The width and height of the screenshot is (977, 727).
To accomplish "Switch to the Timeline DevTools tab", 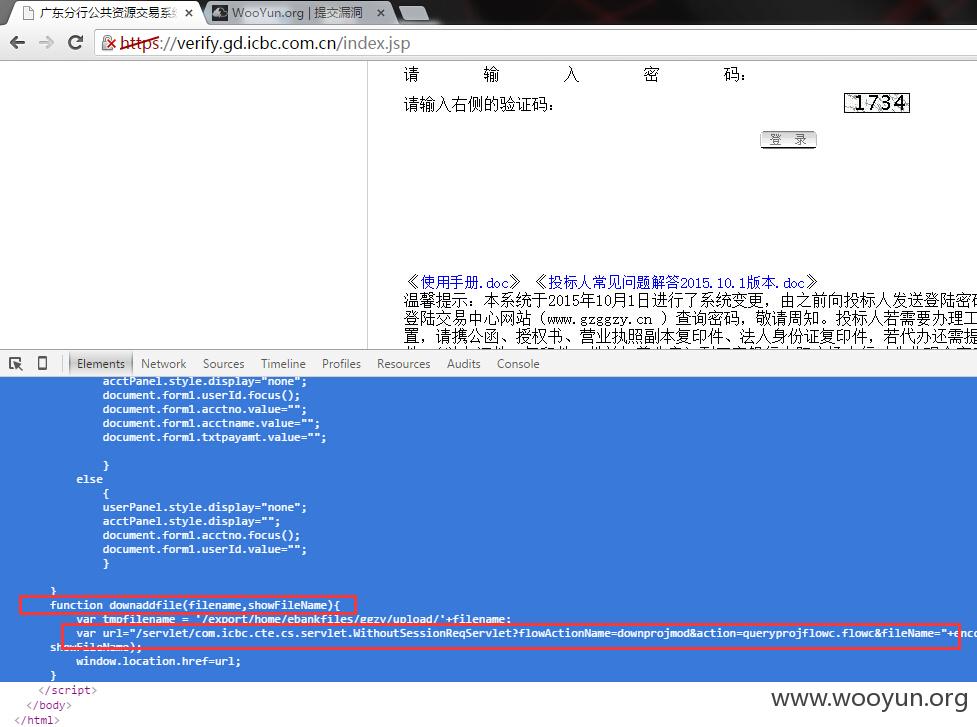I will pyautogui.click(x=283, y=363).
